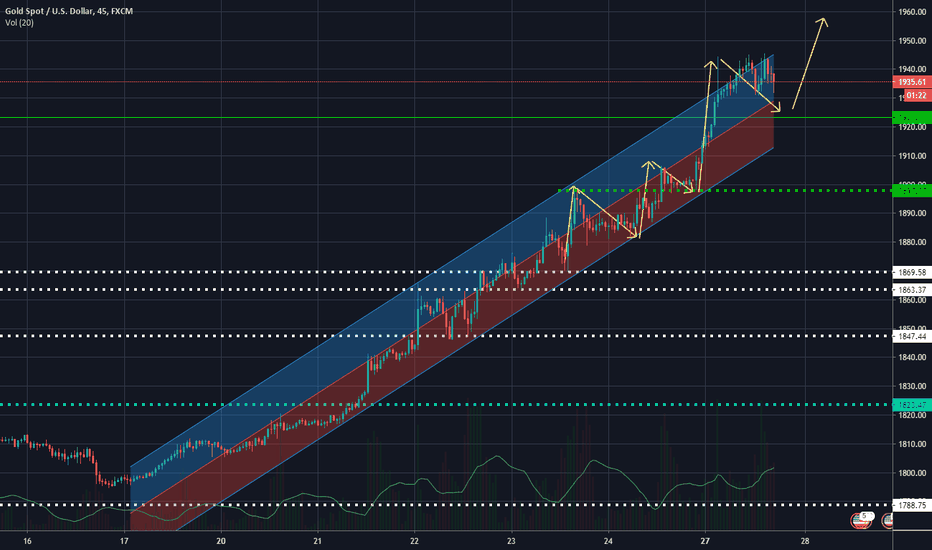Click the red bar countdown label 01:22
This screenshot has height=550, width=932.
pos(918,95)
